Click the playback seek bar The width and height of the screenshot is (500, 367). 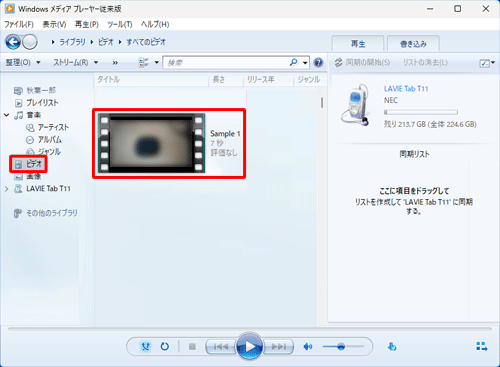pos(250,329)
